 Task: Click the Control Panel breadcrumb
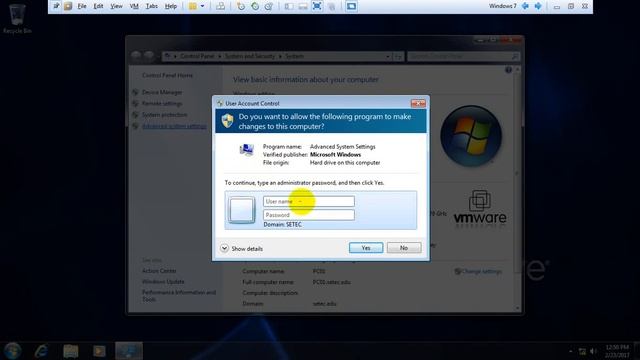coord(197,56)
